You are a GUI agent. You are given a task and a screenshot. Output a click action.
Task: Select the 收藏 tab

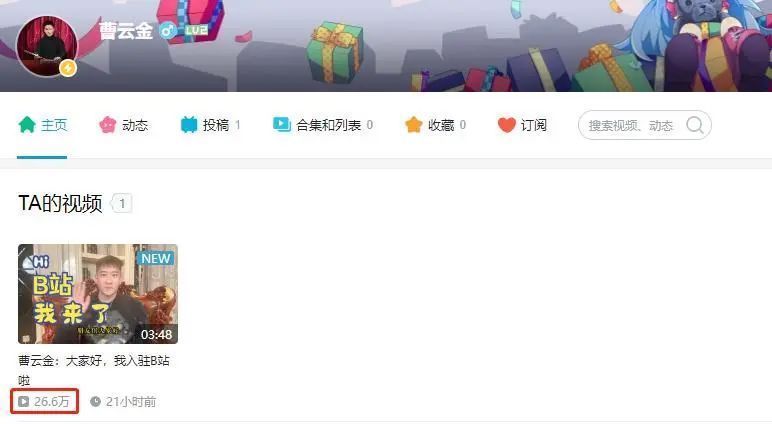pos(435,125)
